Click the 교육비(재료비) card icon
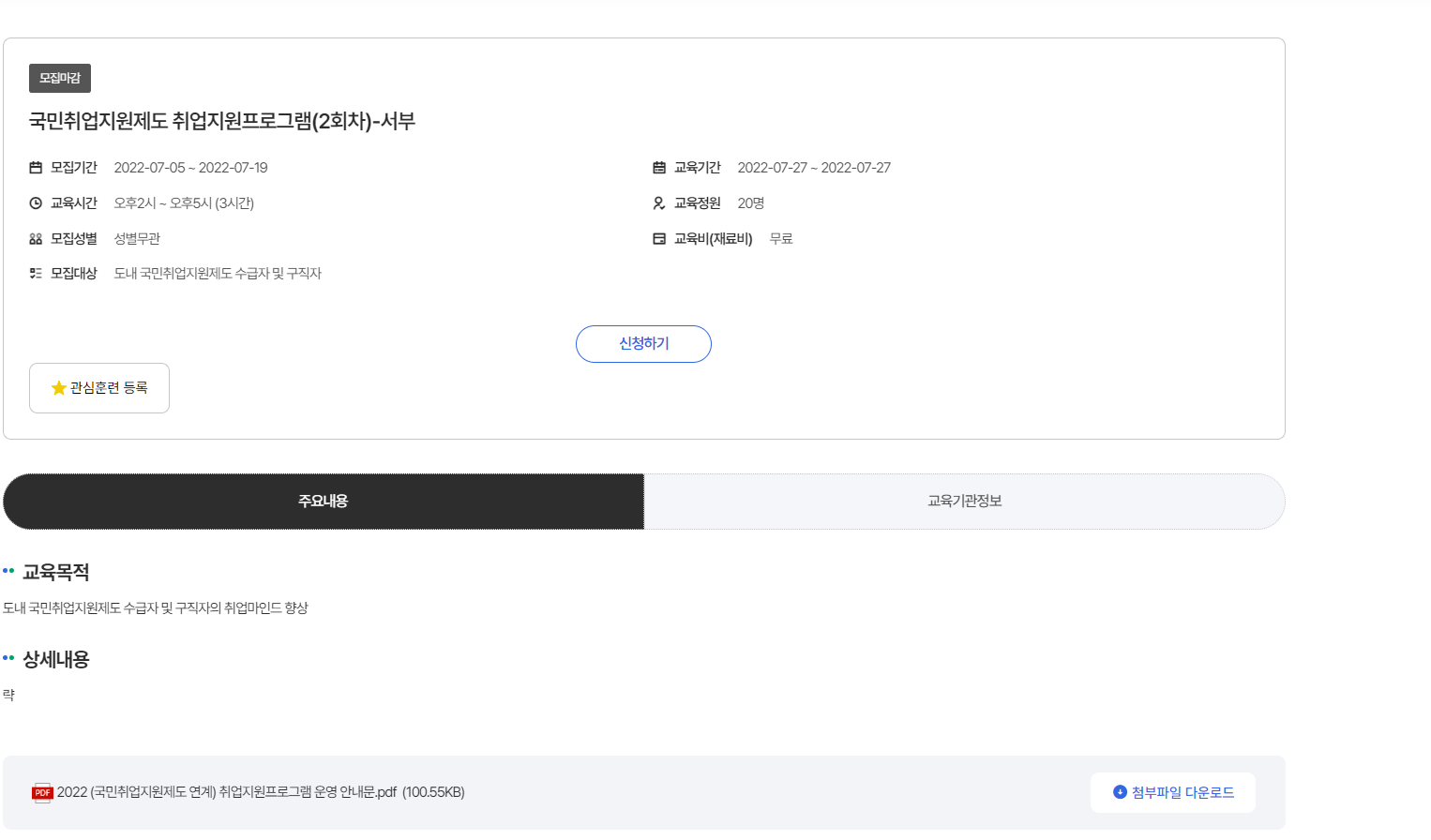Viewport: 1431px width, 840px height. point(659,239)
